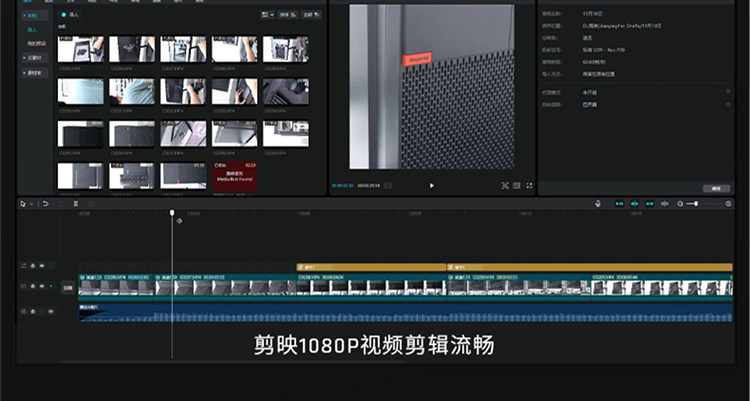Undo the last edit in timeline toolbar

click(x=45, y=204)
